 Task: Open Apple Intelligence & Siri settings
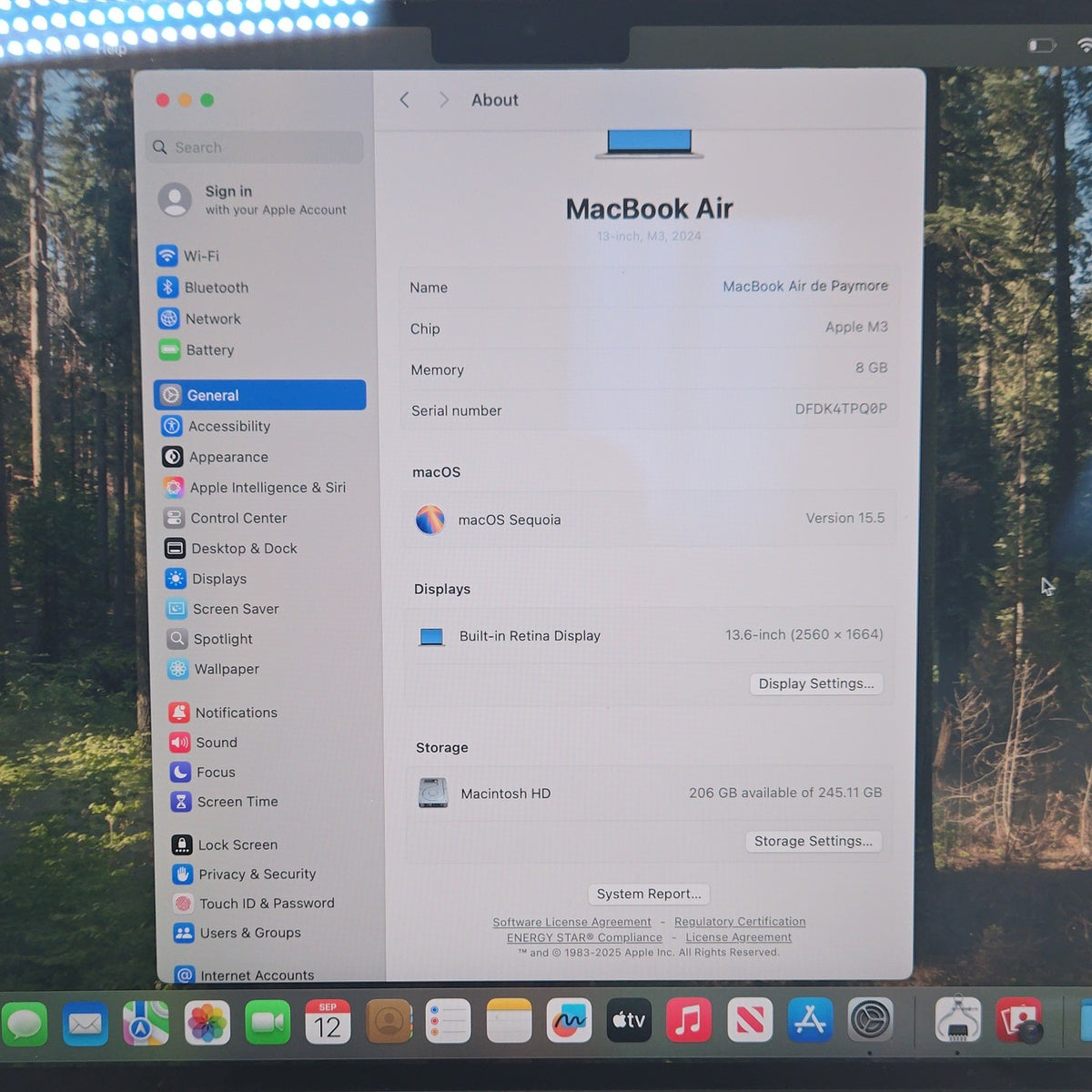click(255, 487)
